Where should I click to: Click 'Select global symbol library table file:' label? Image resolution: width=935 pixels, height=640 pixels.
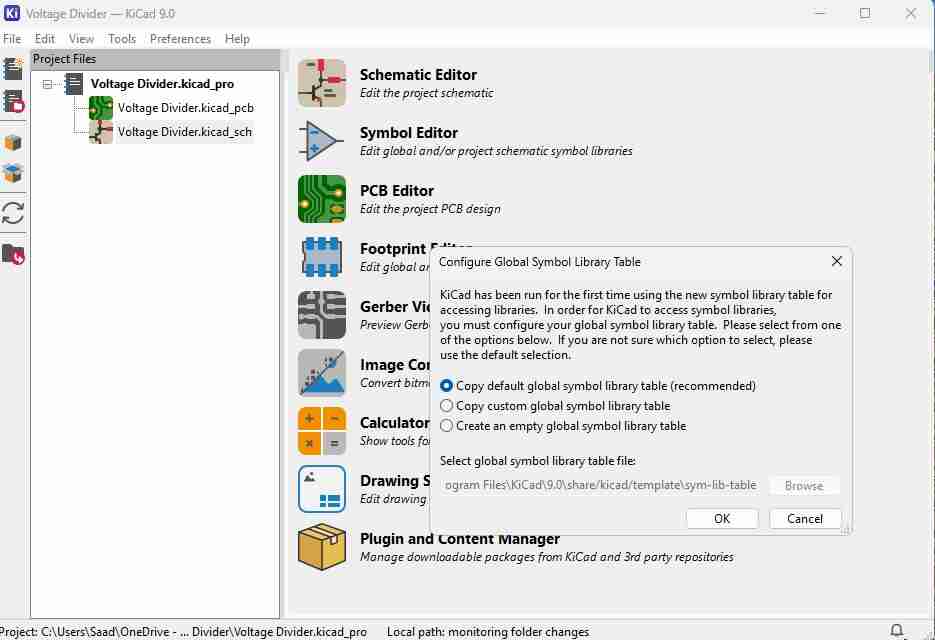(538, 460)
